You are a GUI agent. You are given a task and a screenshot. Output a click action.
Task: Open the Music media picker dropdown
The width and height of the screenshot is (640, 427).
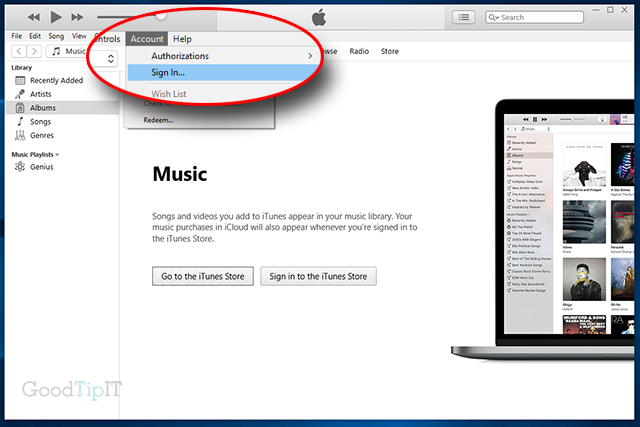pyautogui.click(x=67, y=51)
